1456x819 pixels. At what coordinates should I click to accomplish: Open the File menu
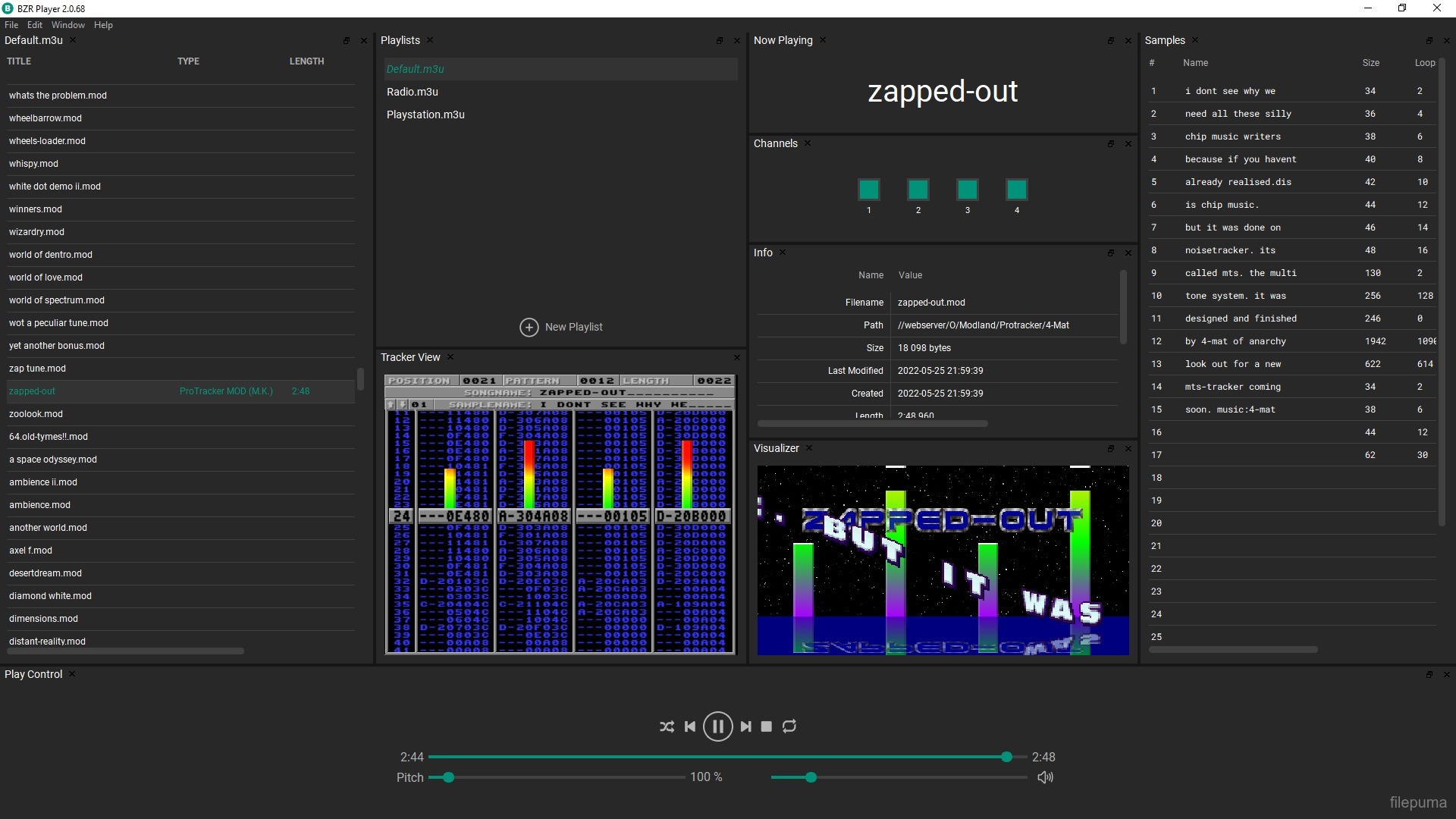[x=11, y=25]
